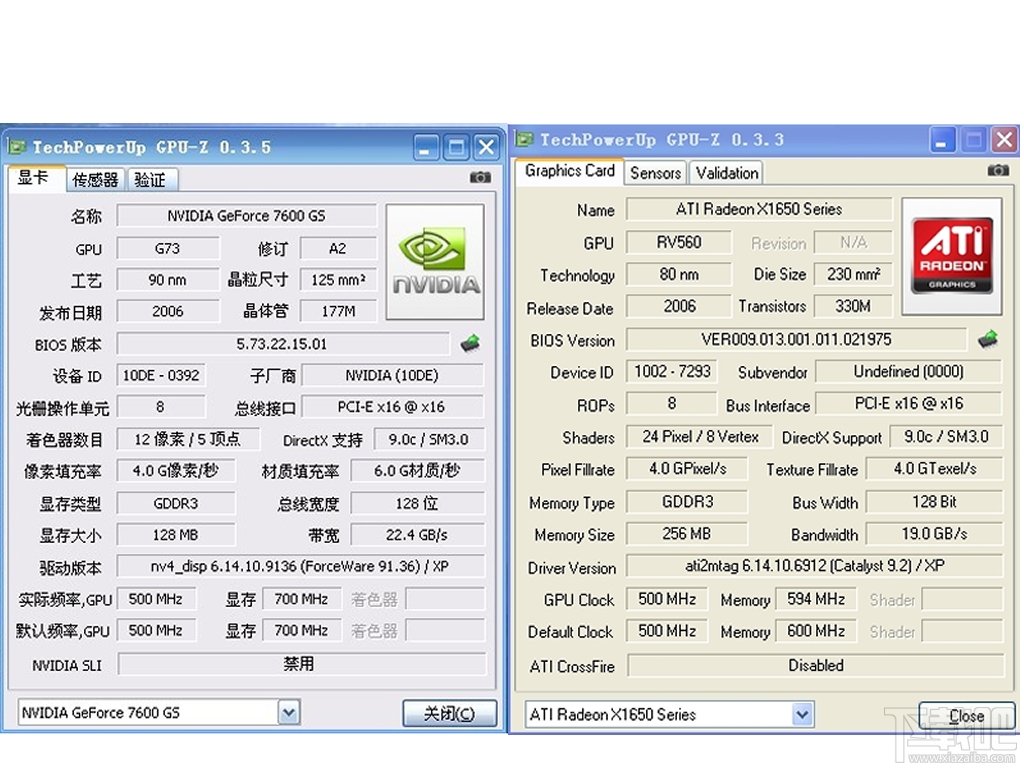The height and width of the screenshot is (768, 1024).
Task: Click the Name field ATI Radeon X1650 Series
Action: click(759, 209)
